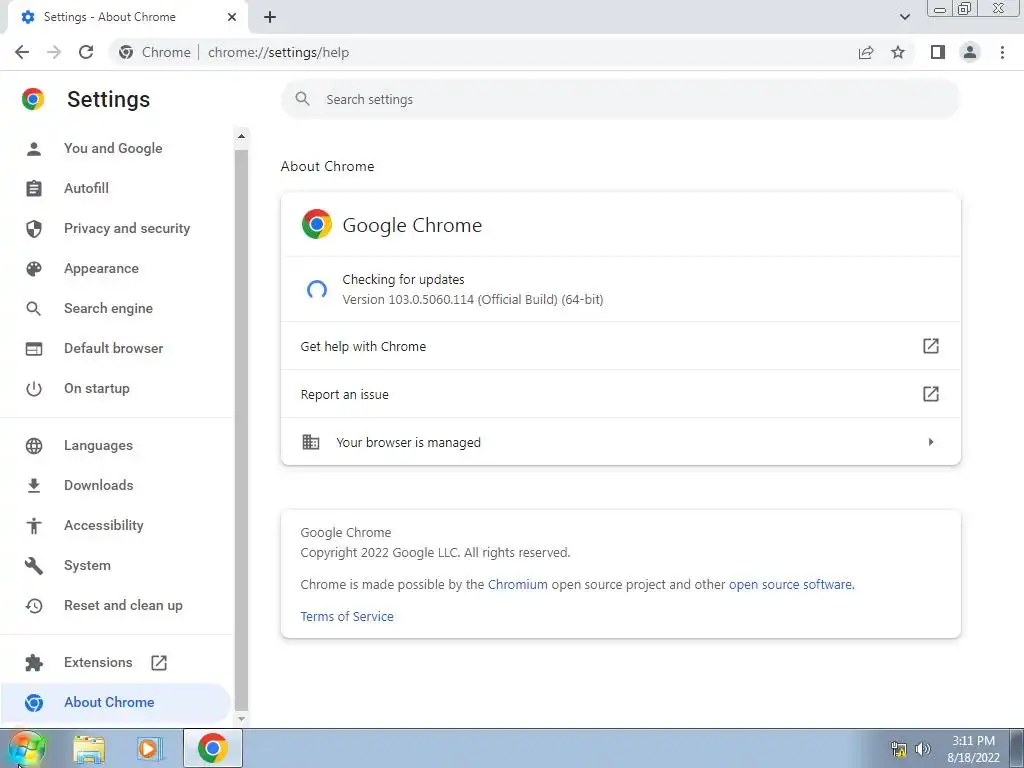Open the tab search dropdown arrow
The height and width of the screenshot is (768, 1024).
pyautogui.click(x=904, y=17)
